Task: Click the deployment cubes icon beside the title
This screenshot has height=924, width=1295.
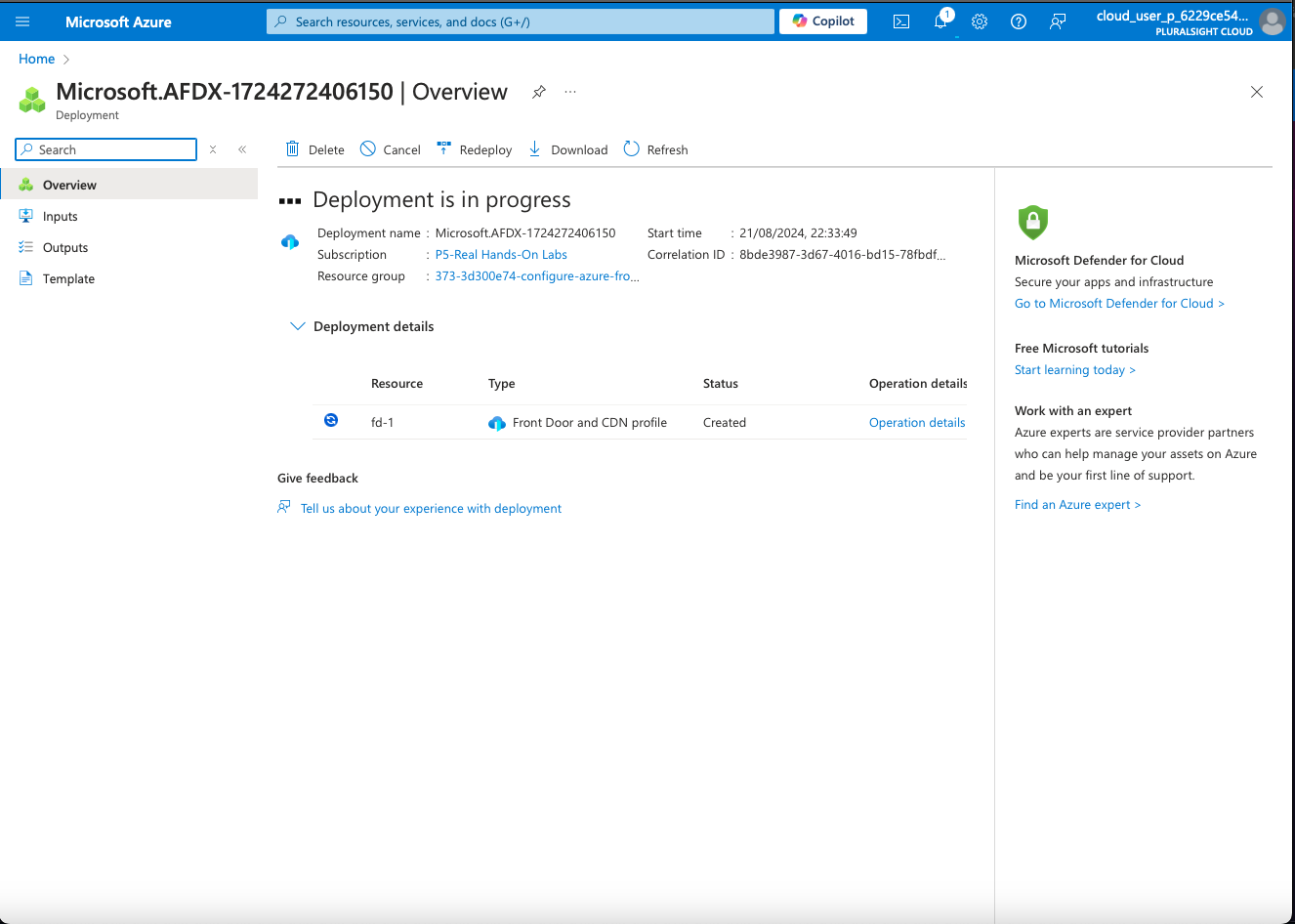Action: pyautogui.click(x=32, y=99)
